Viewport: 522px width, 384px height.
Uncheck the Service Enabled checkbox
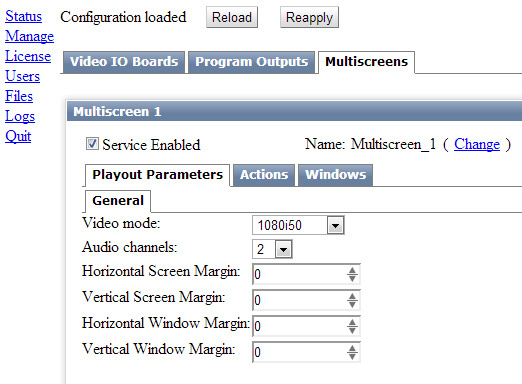tap(92, 144)
